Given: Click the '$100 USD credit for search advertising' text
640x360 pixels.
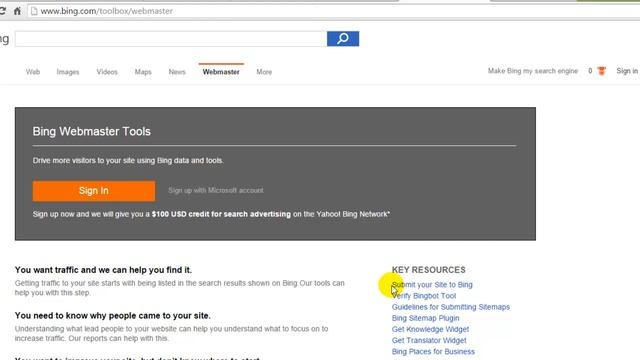Looking at the screenshot, I should (x=221, y=214).
